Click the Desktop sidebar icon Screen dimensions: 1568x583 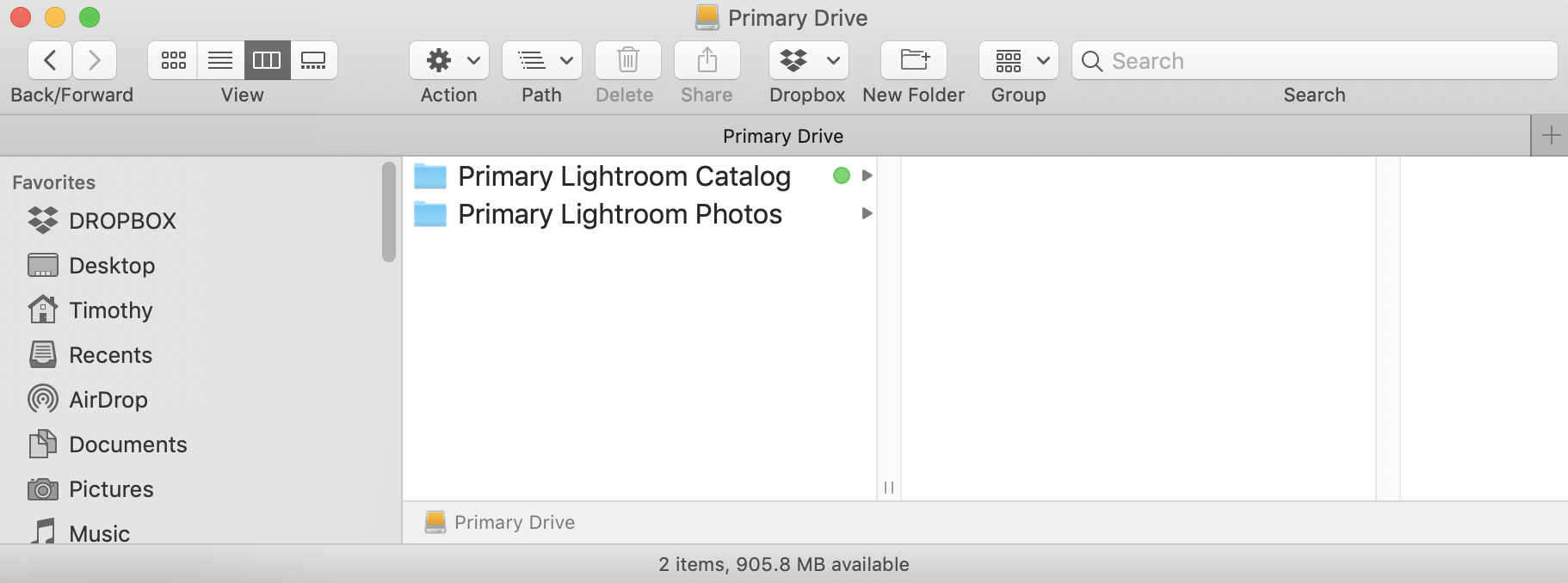click(43, 265)
